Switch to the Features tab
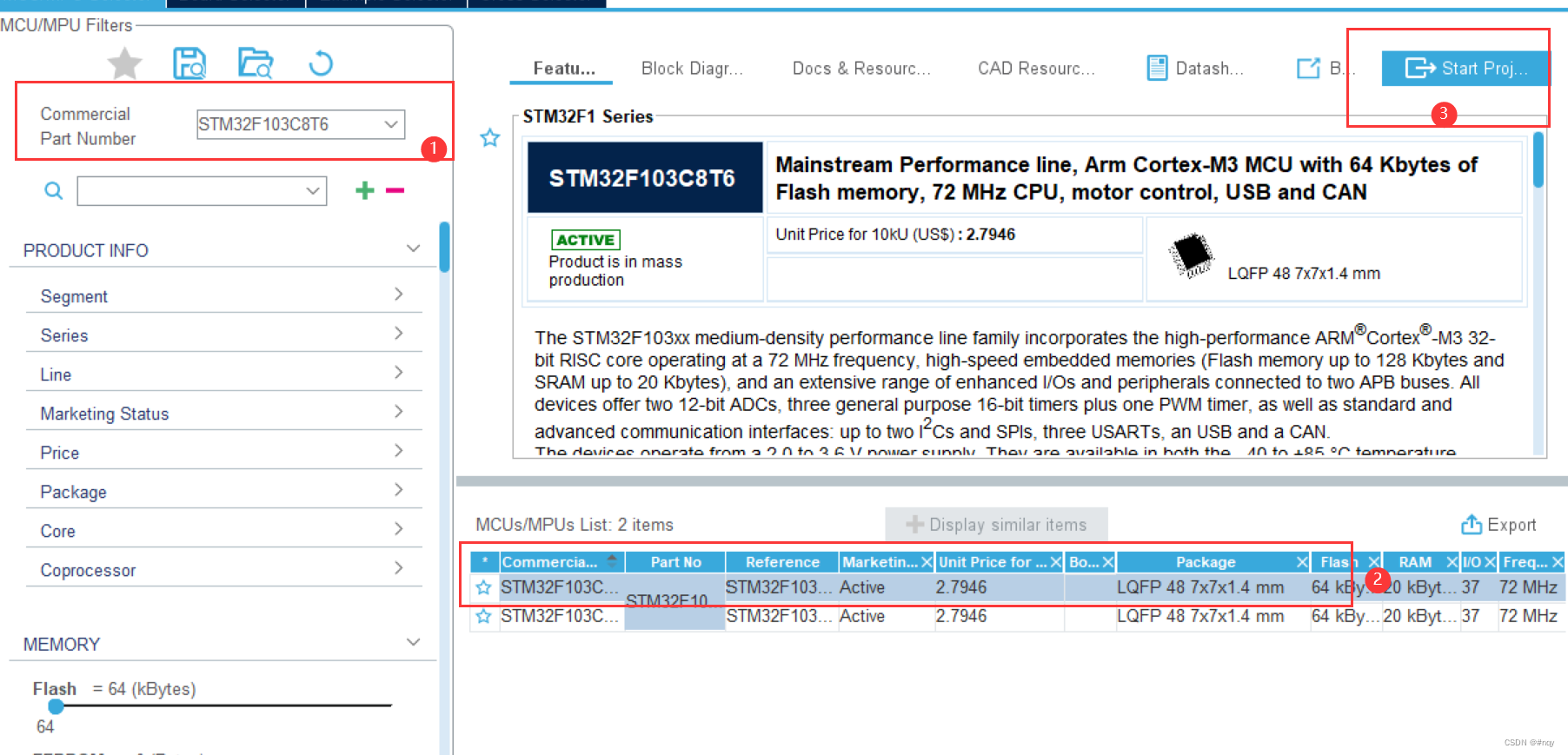 click(x=564, y=69)
